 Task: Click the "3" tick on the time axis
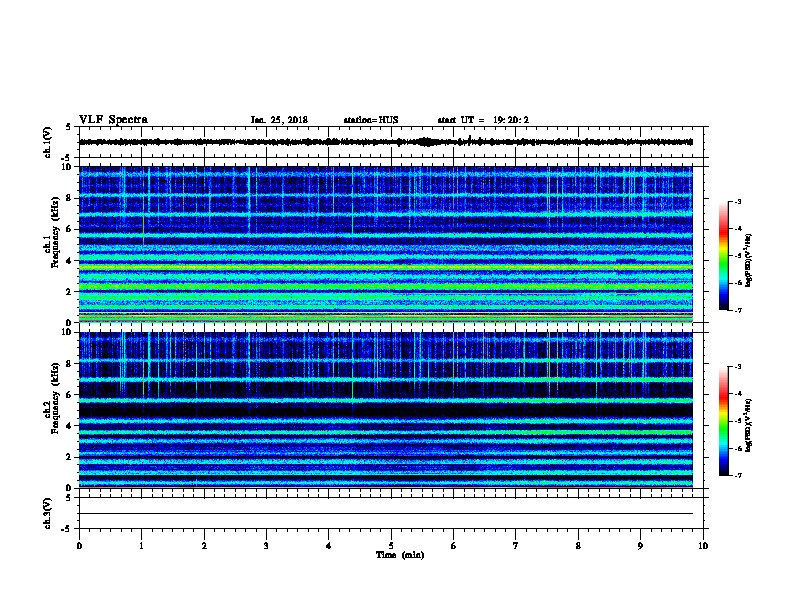(266, 546)
